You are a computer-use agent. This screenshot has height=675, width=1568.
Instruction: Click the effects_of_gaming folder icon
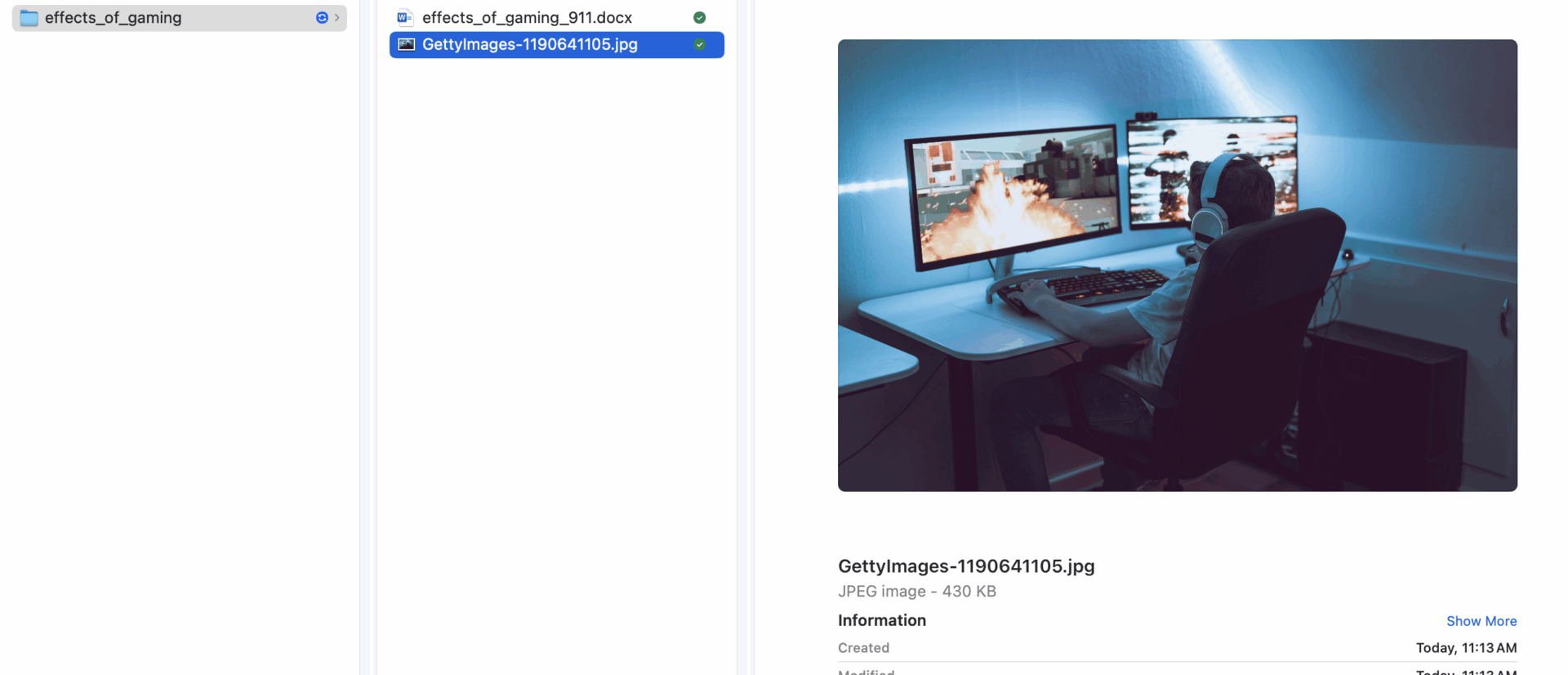[29, 18]
